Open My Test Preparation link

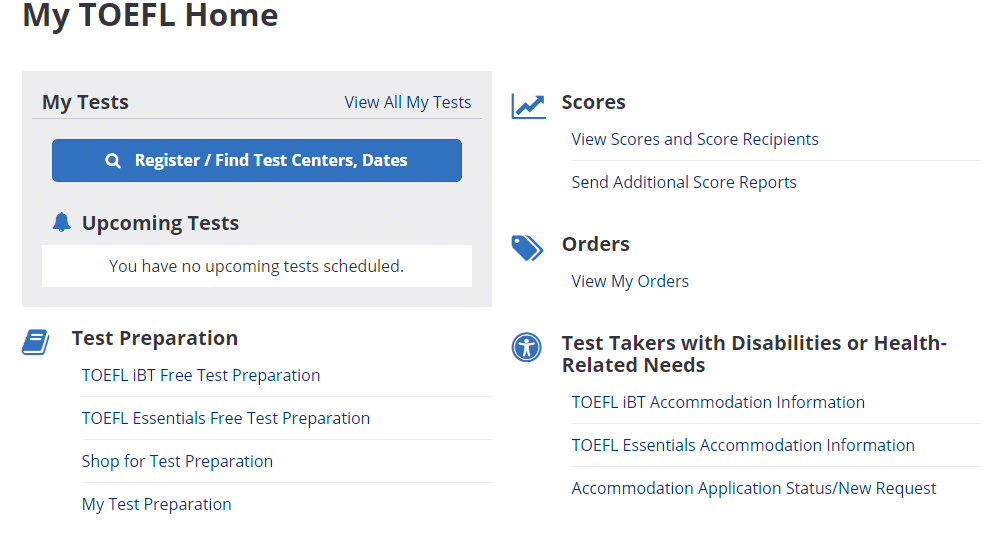pyautogui.click(x=156, y=504)
